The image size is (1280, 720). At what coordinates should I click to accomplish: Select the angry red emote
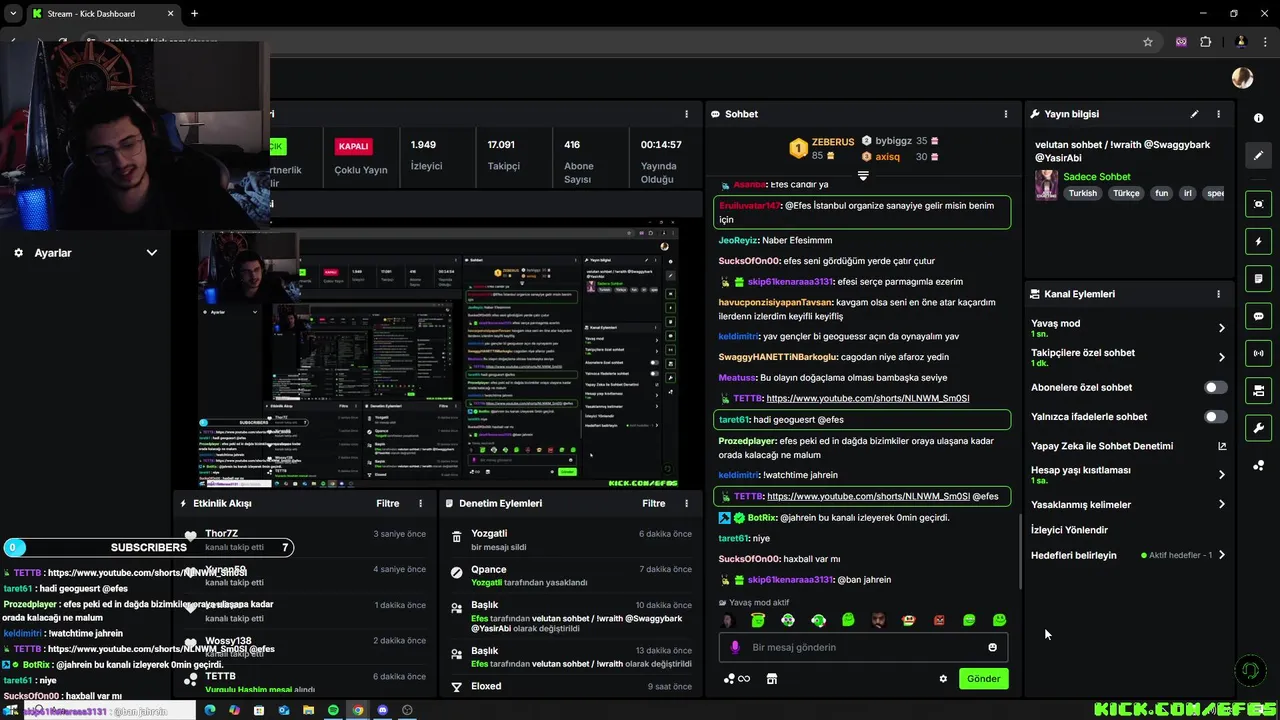click(x=939, y=620)
